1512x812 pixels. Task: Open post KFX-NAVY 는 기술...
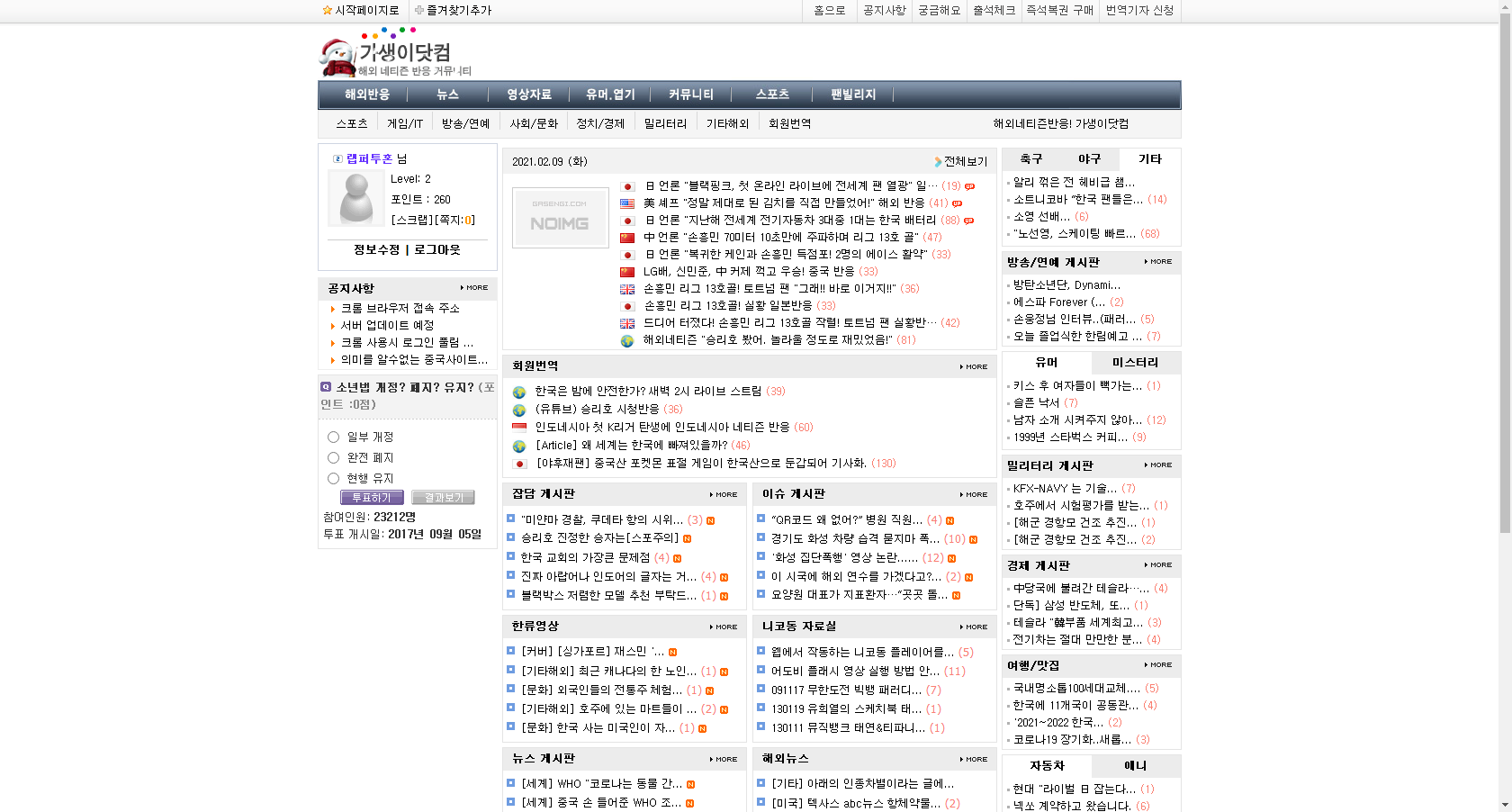pyautogui.click(x=1065, y=489)
